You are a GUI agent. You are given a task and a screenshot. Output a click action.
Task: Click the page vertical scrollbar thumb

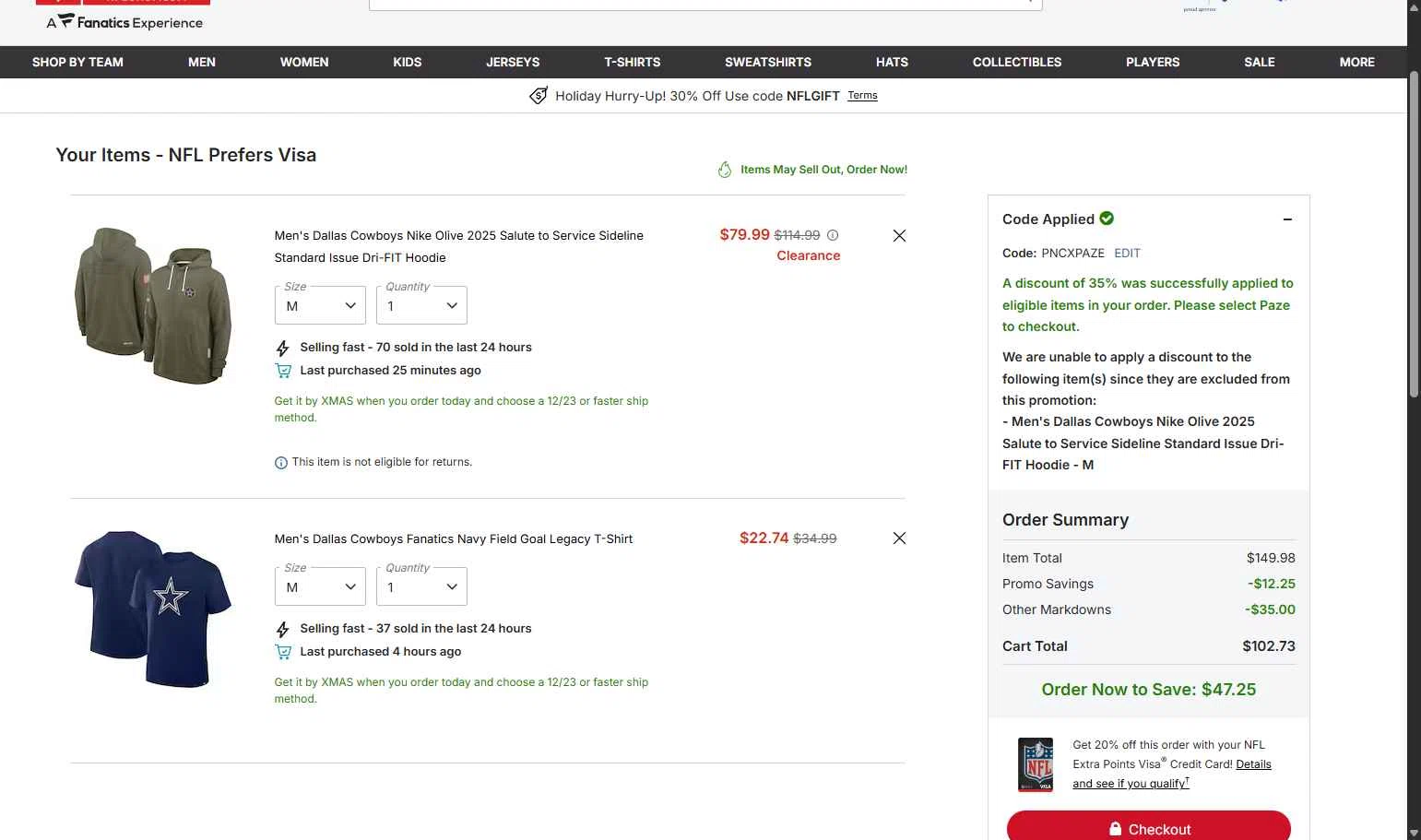(1414, 235)
